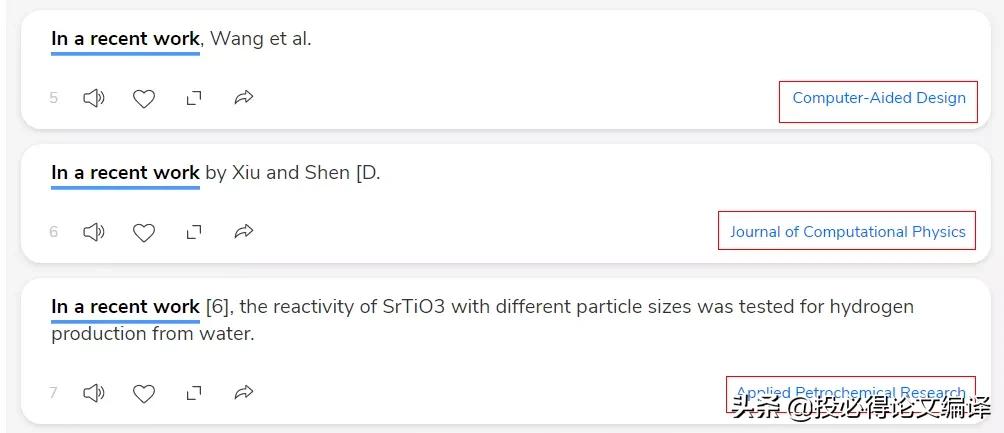Expand the SrTiO3 sentence card
The image size is (1004, 433).
194,393
